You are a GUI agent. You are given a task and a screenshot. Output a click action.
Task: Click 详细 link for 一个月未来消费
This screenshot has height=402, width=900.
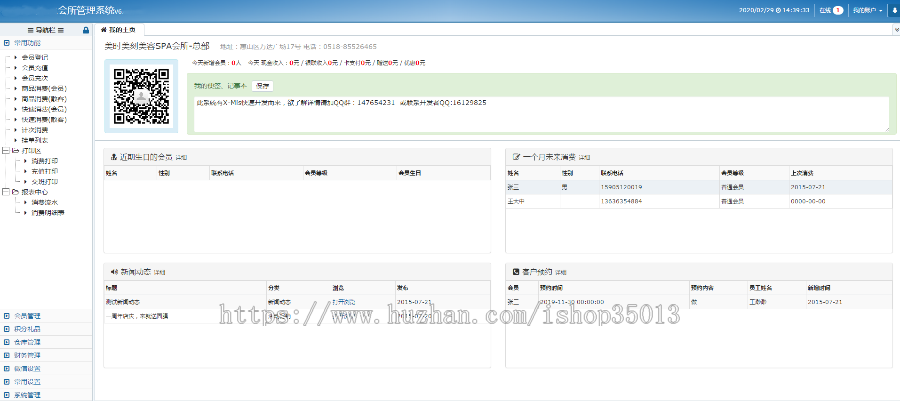pyautogui.click(x=584, y=157)
